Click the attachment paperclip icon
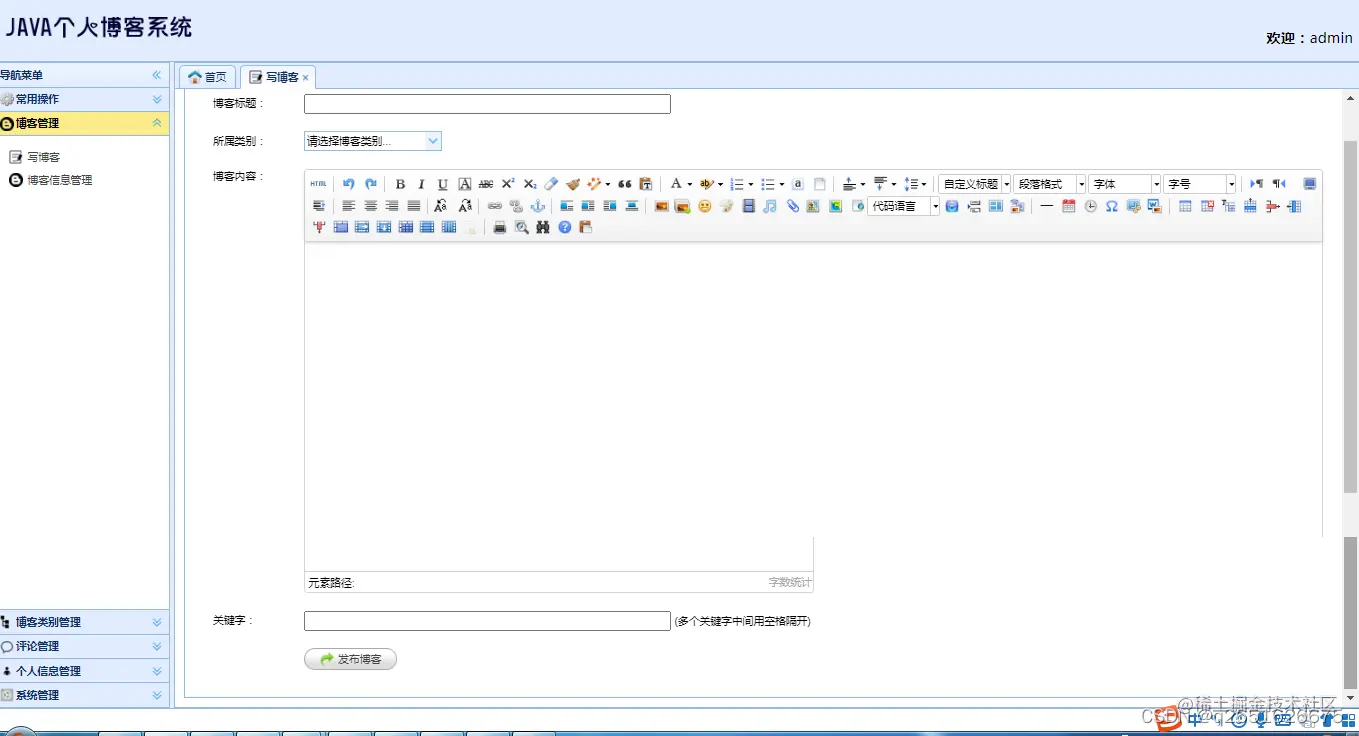This screenshot has height=736, width=1359. pos(793,206)
